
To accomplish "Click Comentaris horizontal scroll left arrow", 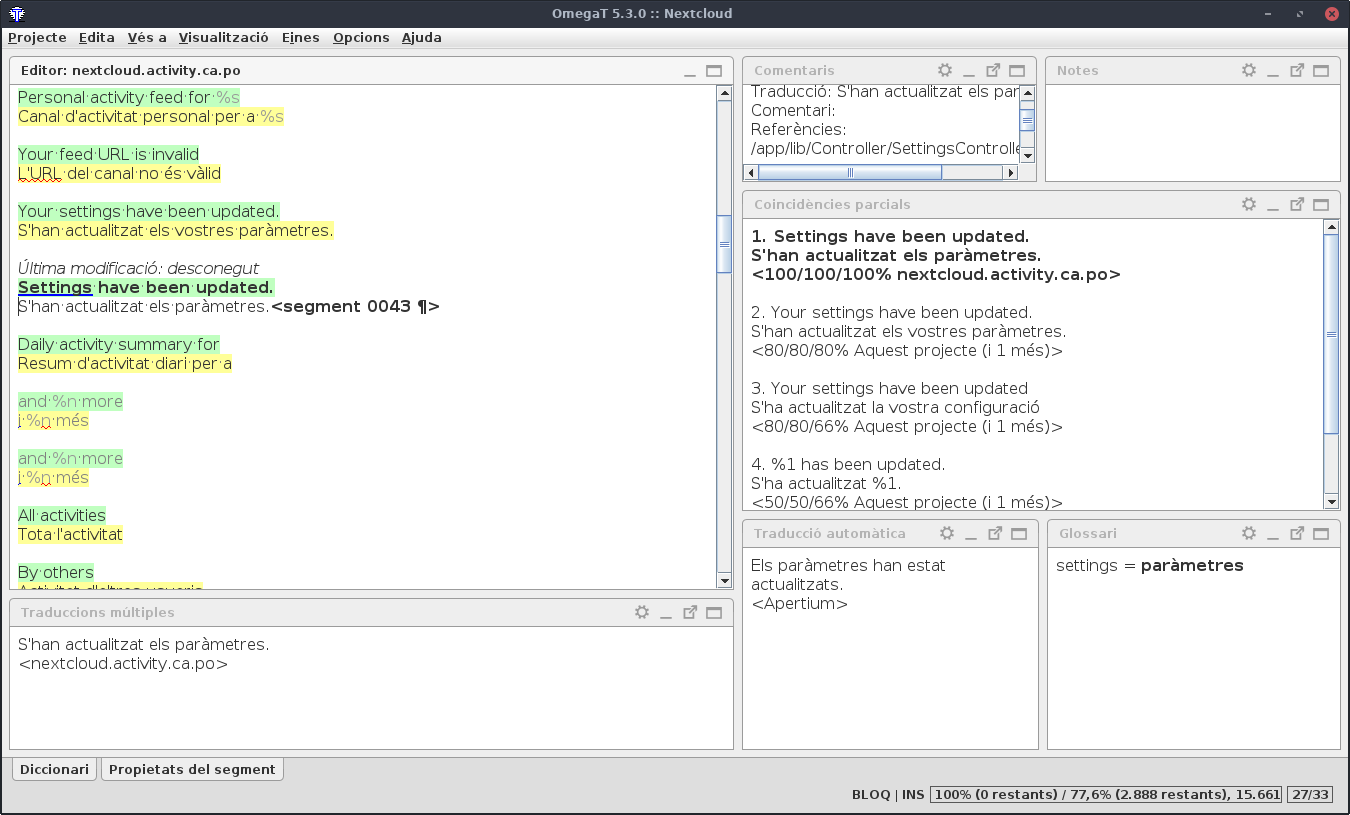I will pos(750,172).
